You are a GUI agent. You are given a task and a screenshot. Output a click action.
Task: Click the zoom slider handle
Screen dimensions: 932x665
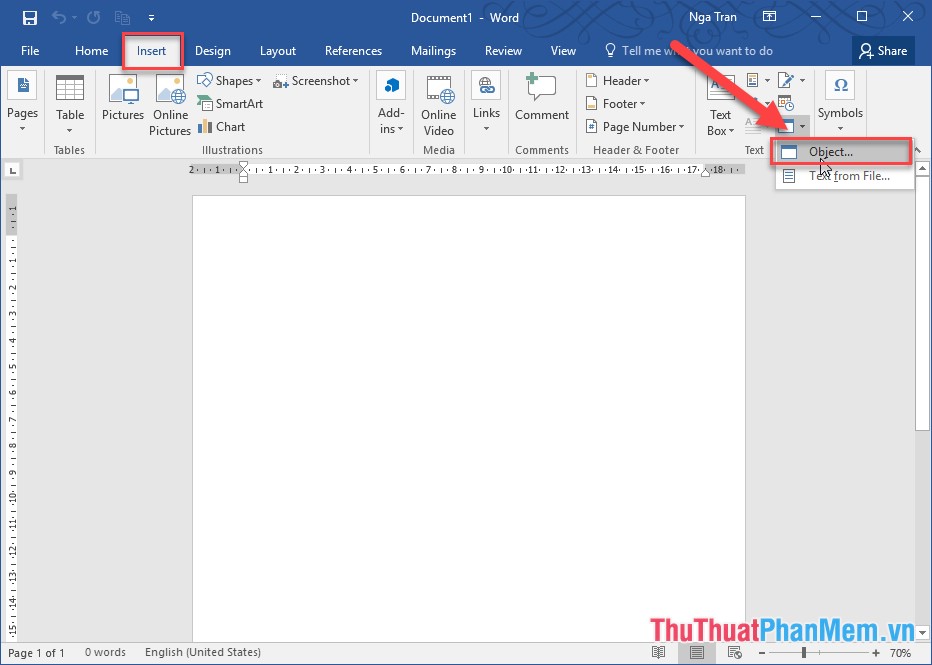[x=804, y=653]
